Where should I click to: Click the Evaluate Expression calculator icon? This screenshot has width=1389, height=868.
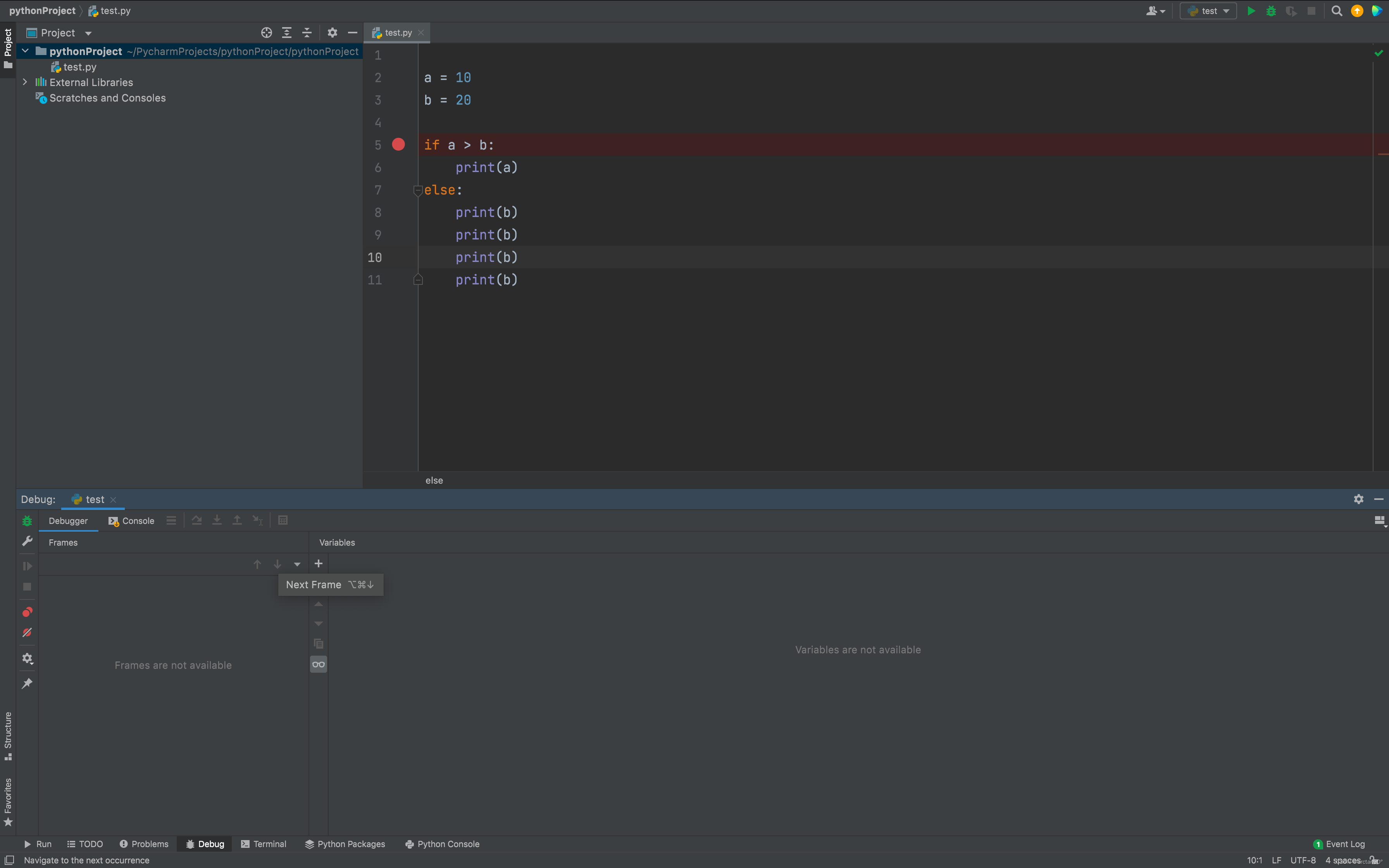[x=283, y=520]
